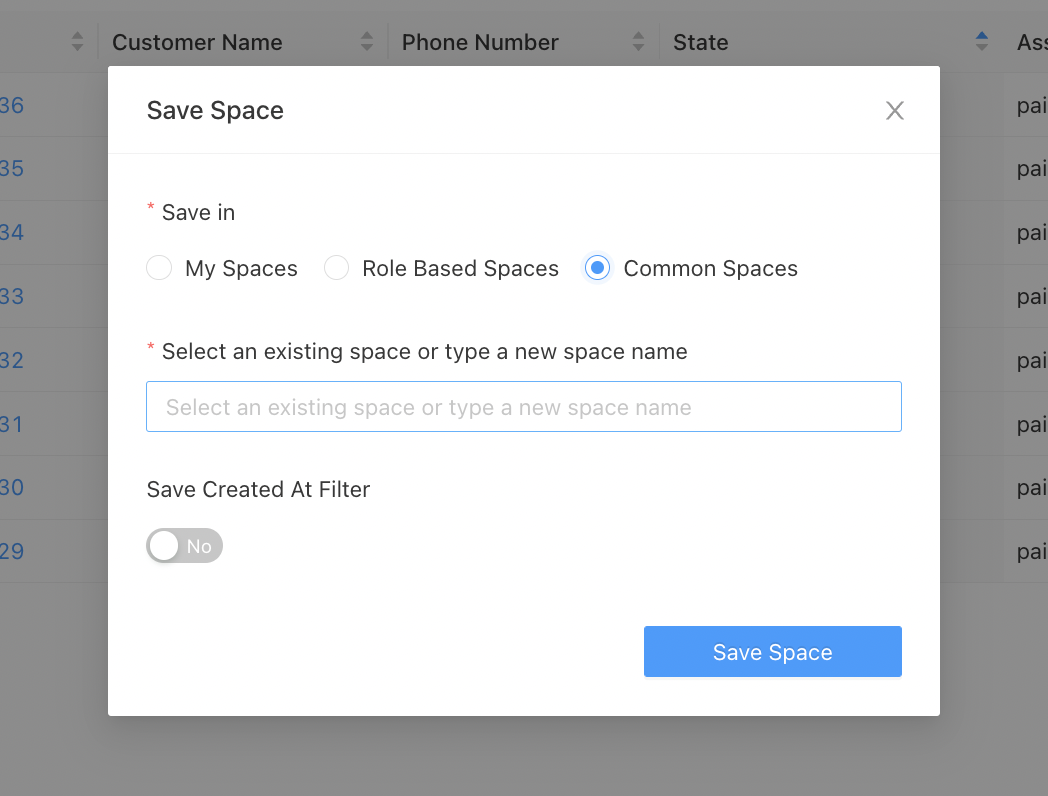Close the Save Space dialog
1048x796 pixels.
coord(894,111)
